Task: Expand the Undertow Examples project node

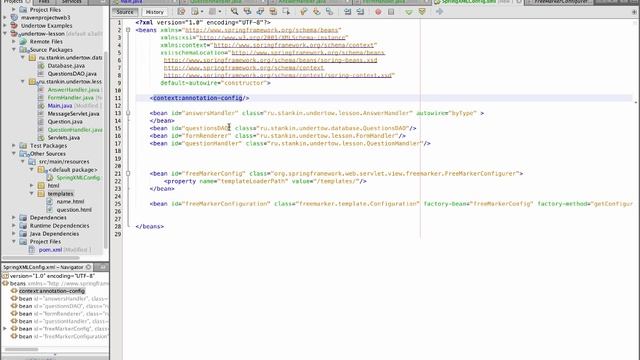Action: coord(5,25)
